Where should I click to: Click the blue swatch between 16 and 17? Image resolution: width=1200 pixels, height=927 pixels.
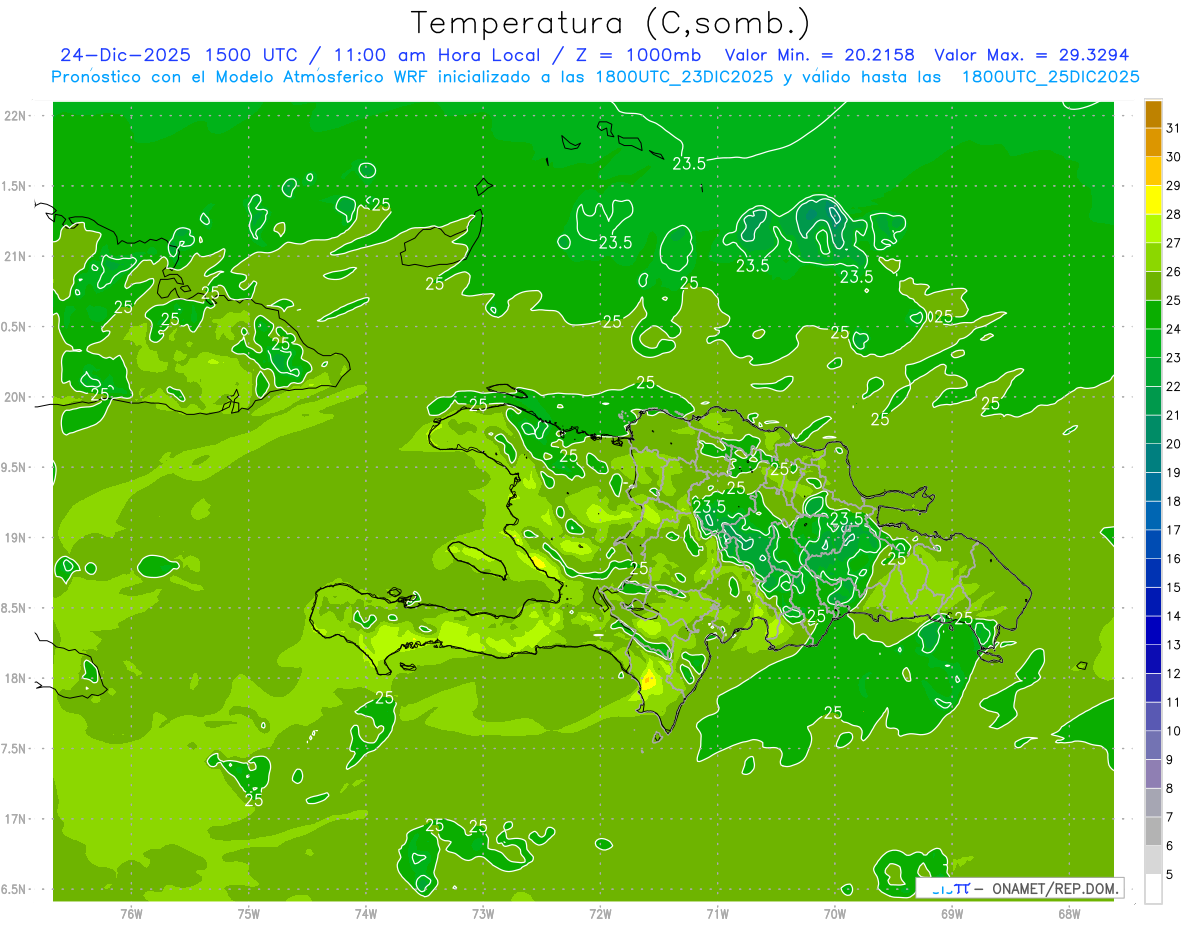point(1153,544)
